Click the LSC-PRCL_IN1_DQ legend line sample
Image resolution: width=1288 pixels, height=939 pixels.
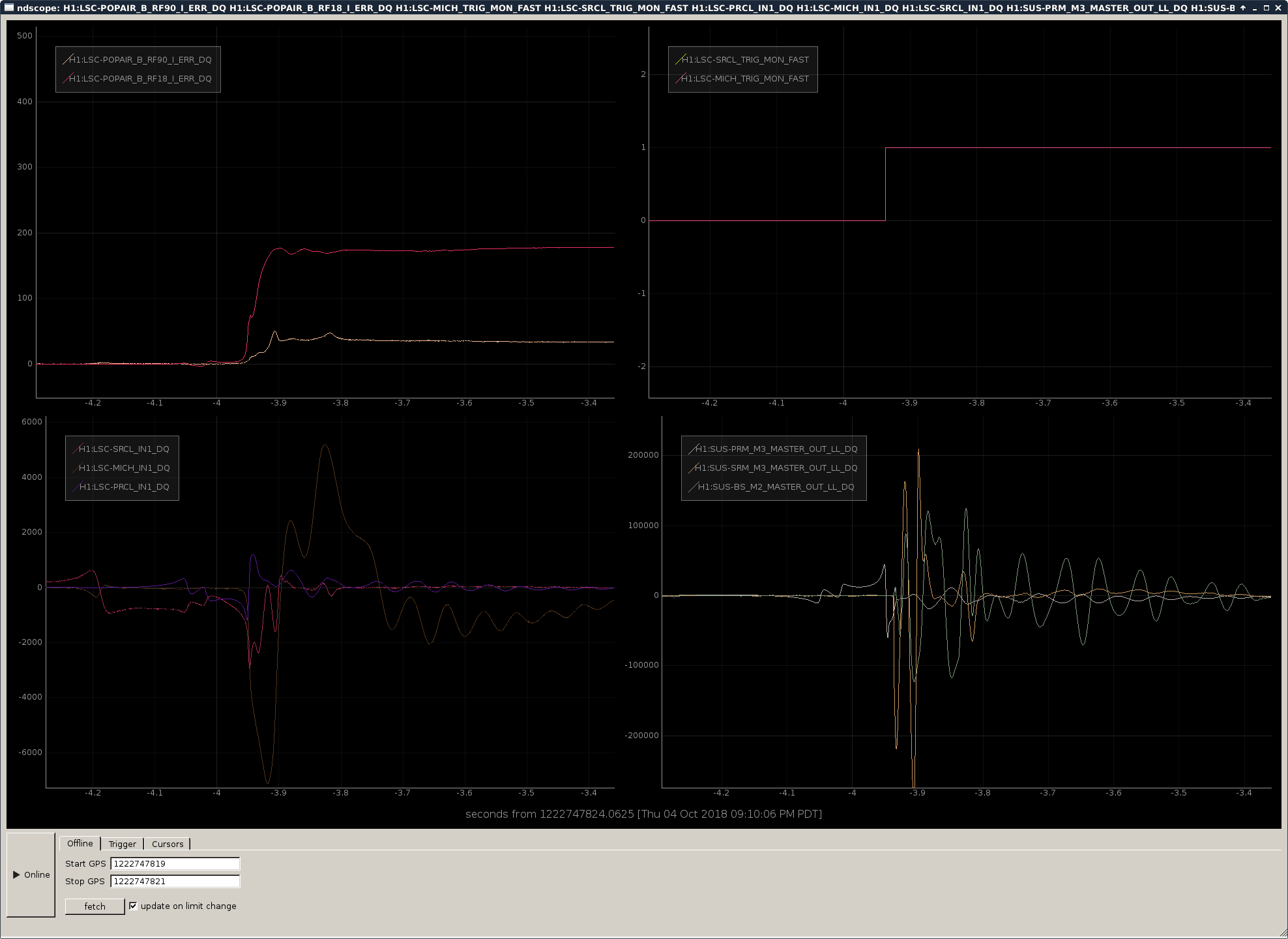(x=76, y=487)
